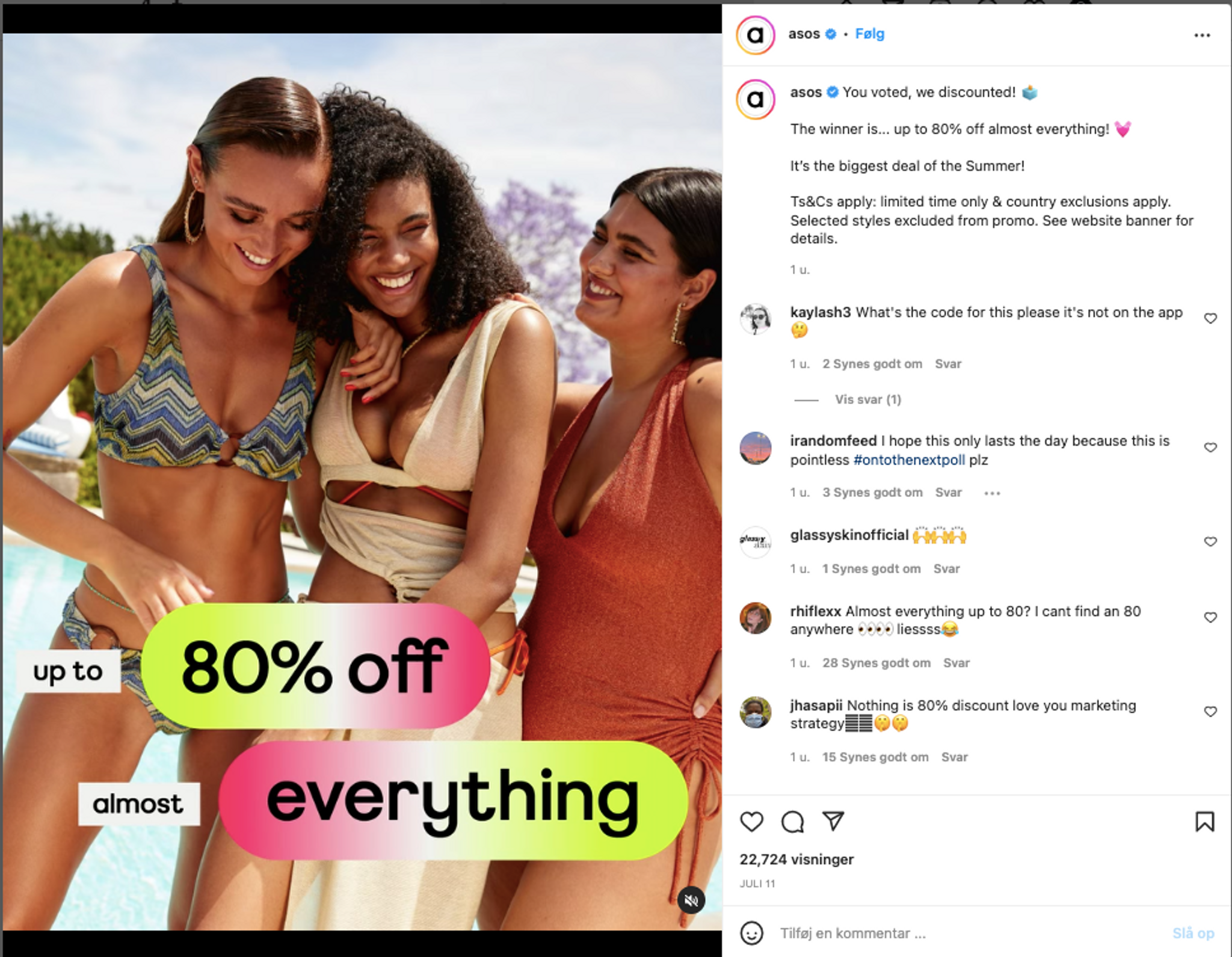The width and height of the screenshot is (1232, 957).
Task: Unmute the video with speaker icon
Action: (691, 900)
